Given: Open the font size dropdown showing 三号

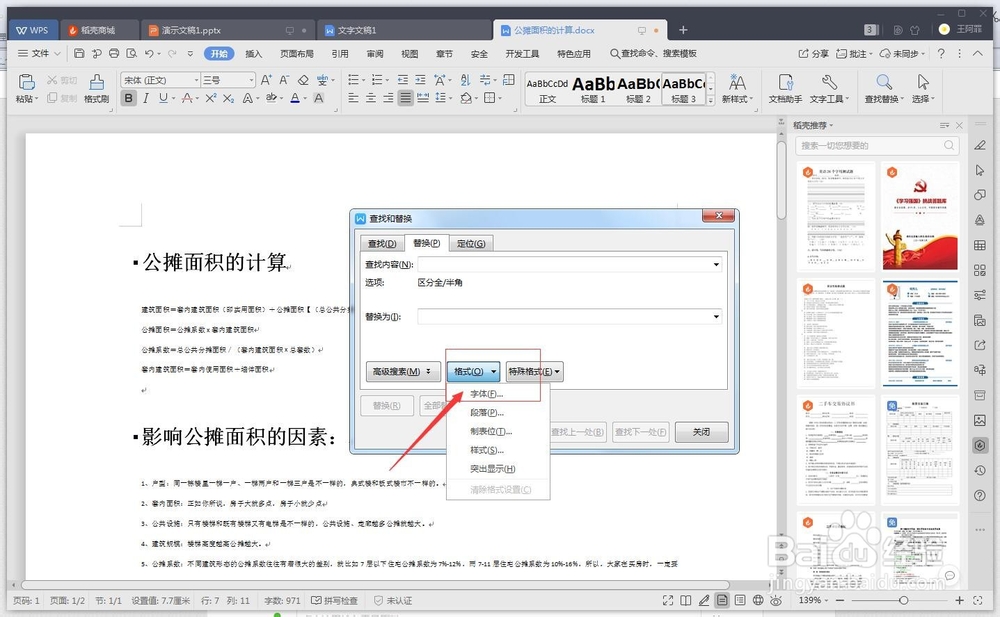Looking at the screenshot, I should point(251,79).
